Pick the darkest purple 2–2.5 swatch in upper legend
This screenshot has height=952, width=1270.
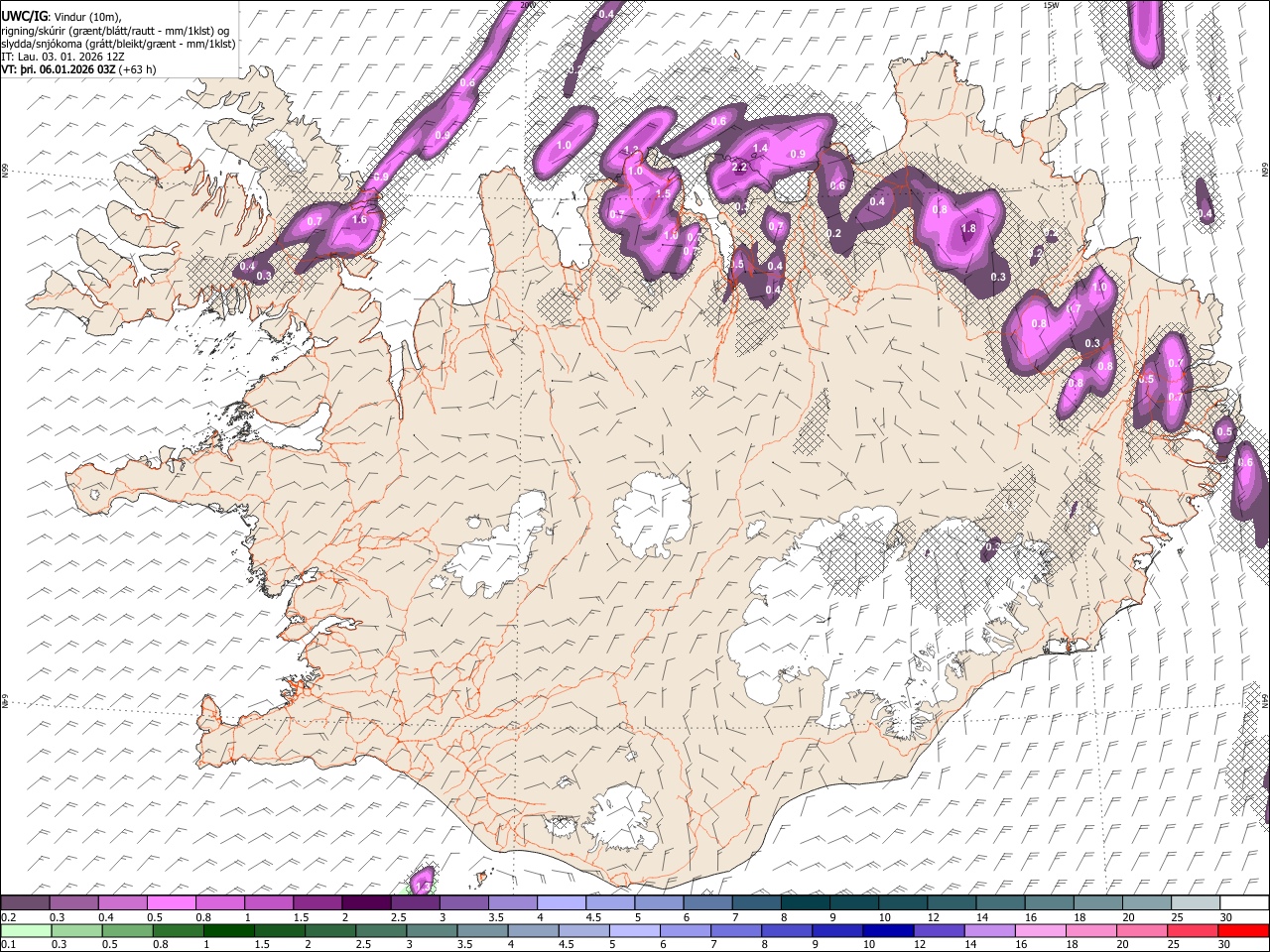pyautogui.click(x=366, y=902)
